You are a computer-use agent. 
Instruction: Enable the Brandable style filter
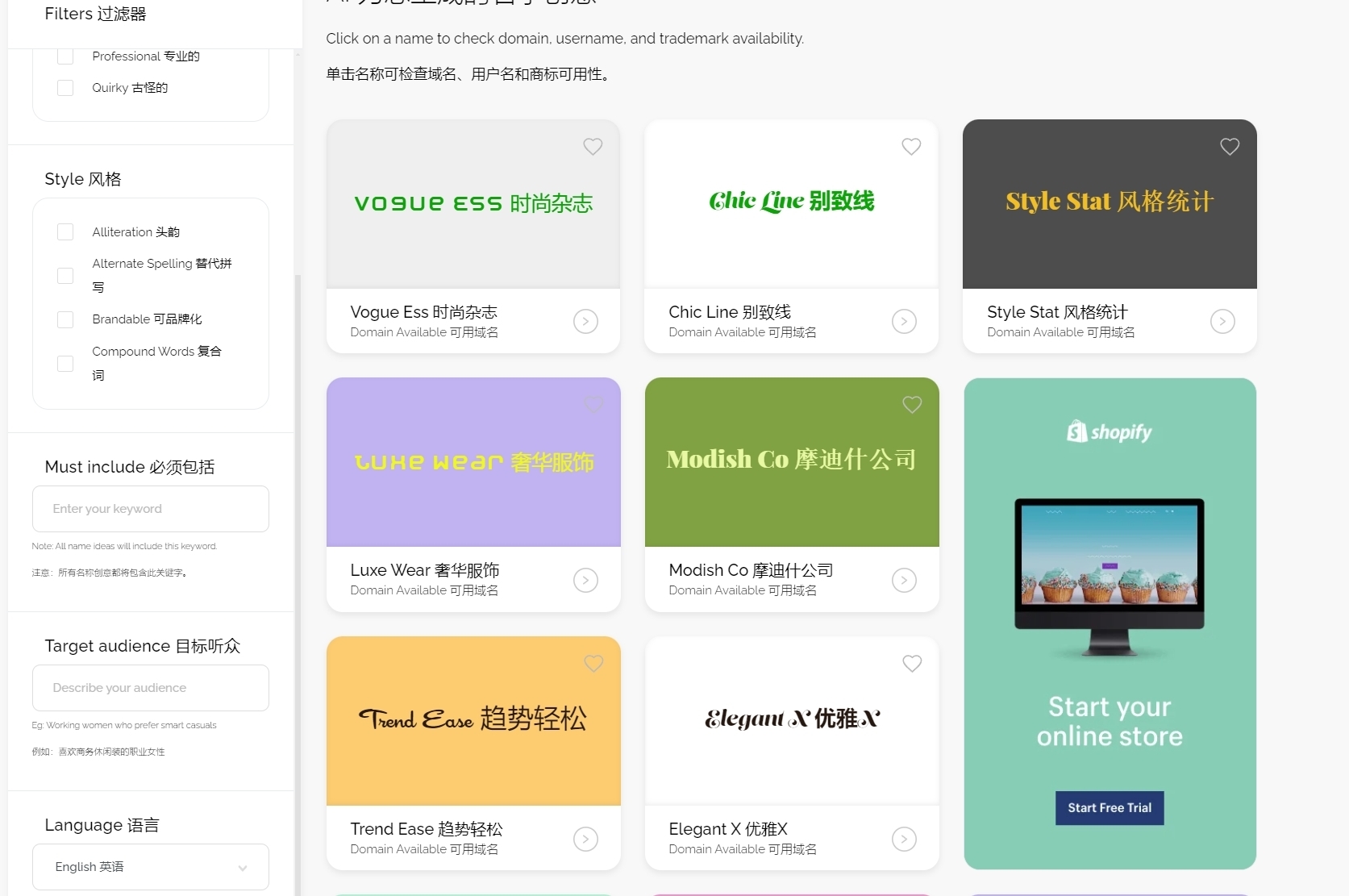(x=65, y=319)
